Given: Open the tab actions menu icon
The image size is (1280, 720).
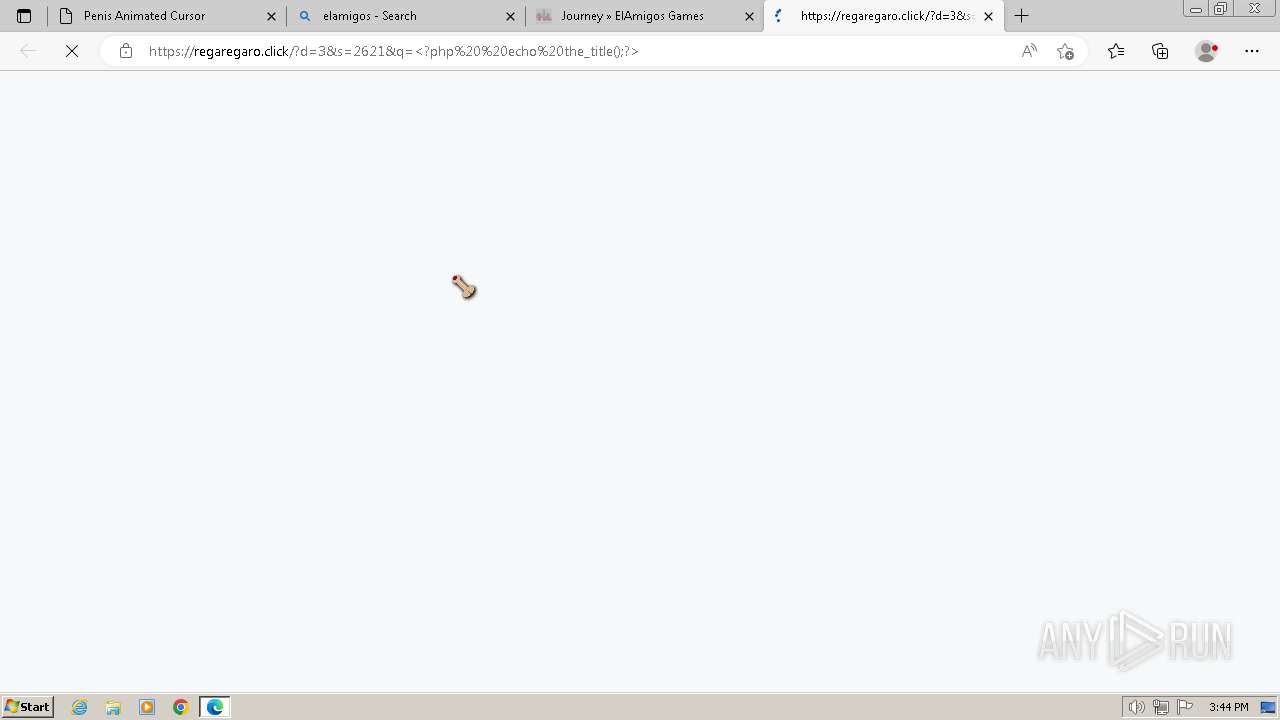Looking at the screenshot, I should coord(24,16).
